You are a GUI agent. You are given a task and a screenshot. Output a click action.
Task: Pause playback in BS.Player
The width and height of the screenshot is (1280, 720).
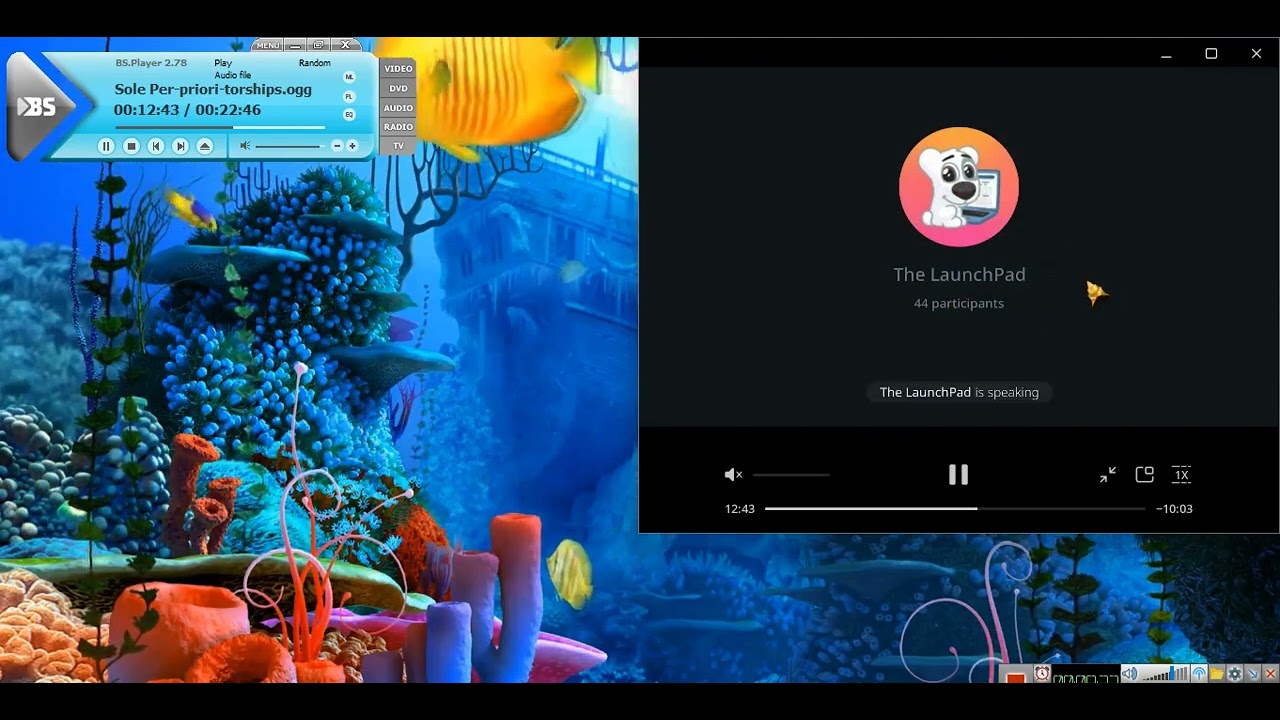pos(105,146)
